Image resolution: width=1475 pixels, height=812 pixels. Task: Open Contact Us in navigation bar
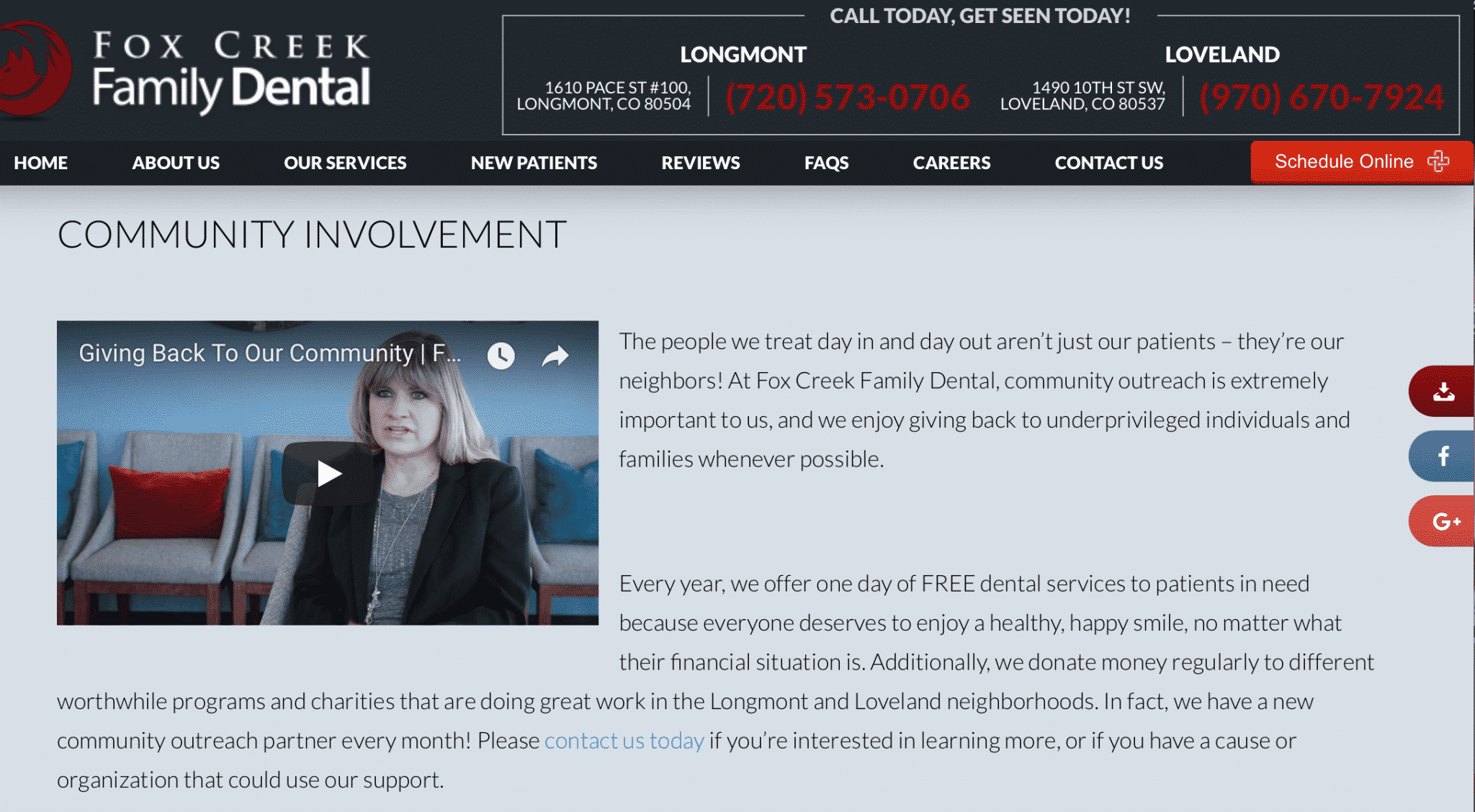[x=1109, y=163]
